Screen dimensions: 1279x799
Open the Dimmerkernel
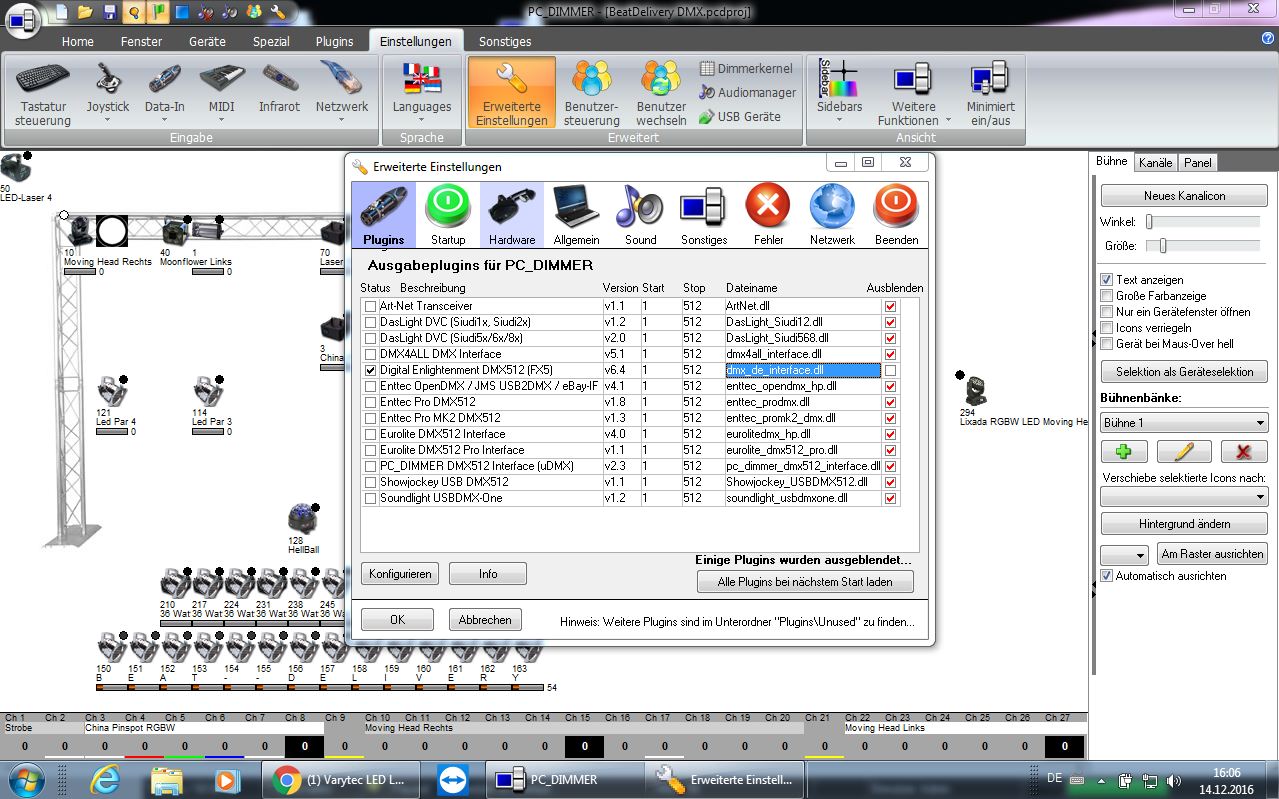click(746, 69)
